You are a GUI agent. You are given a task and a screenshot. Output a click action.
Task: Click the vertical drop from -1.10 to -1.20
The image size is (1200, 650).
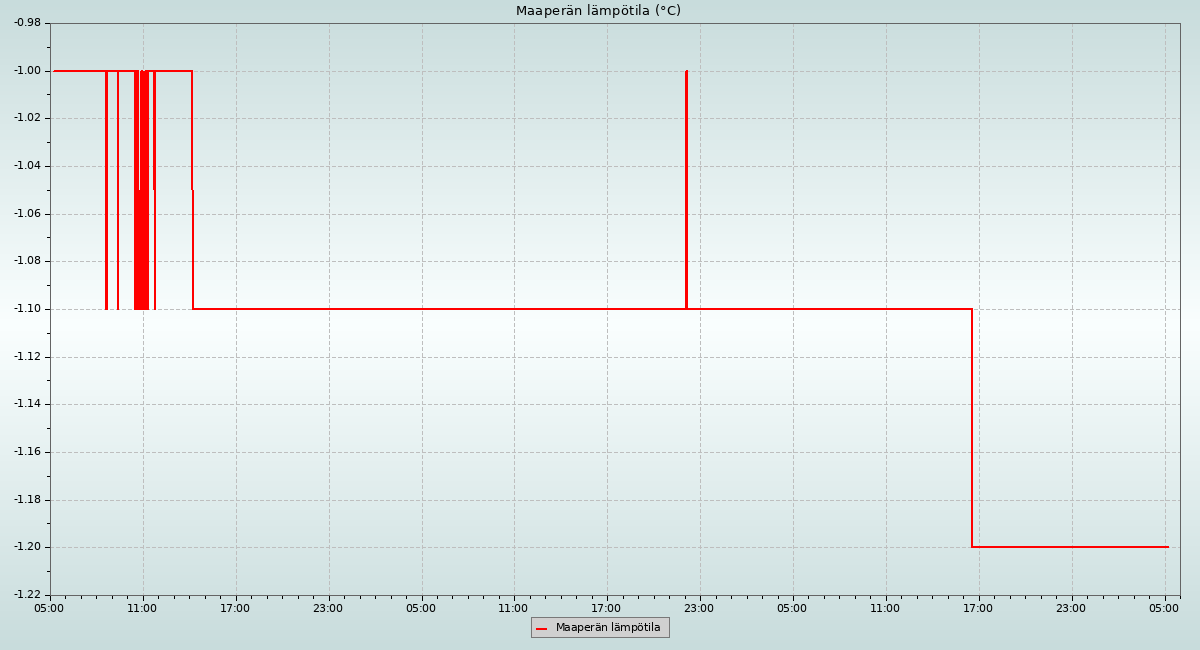[x=972, y=428]
